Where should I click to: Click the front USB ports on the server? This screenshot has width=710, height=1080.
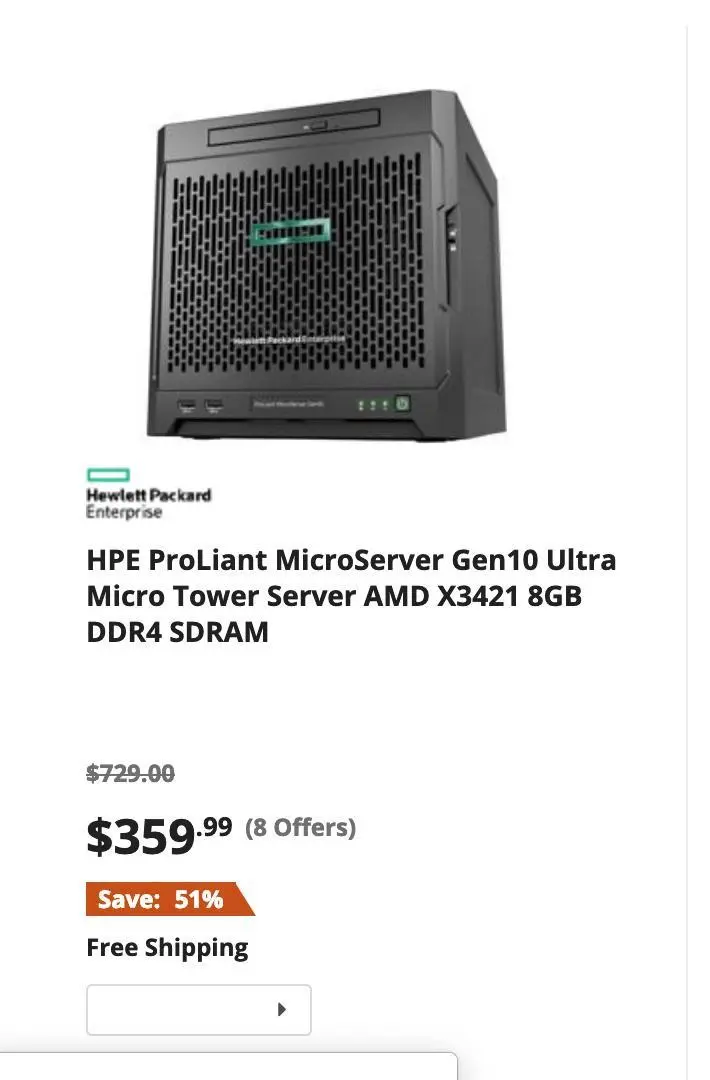coord(198,403)
